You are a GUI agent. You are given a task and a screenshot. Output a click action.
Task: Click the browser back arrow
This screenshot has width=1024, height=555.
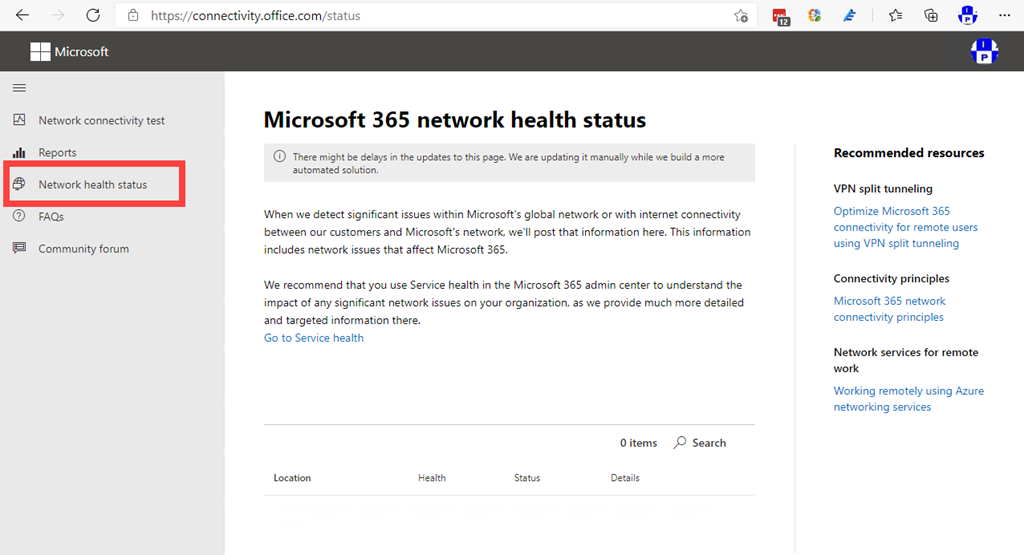(x=22, y=15)
